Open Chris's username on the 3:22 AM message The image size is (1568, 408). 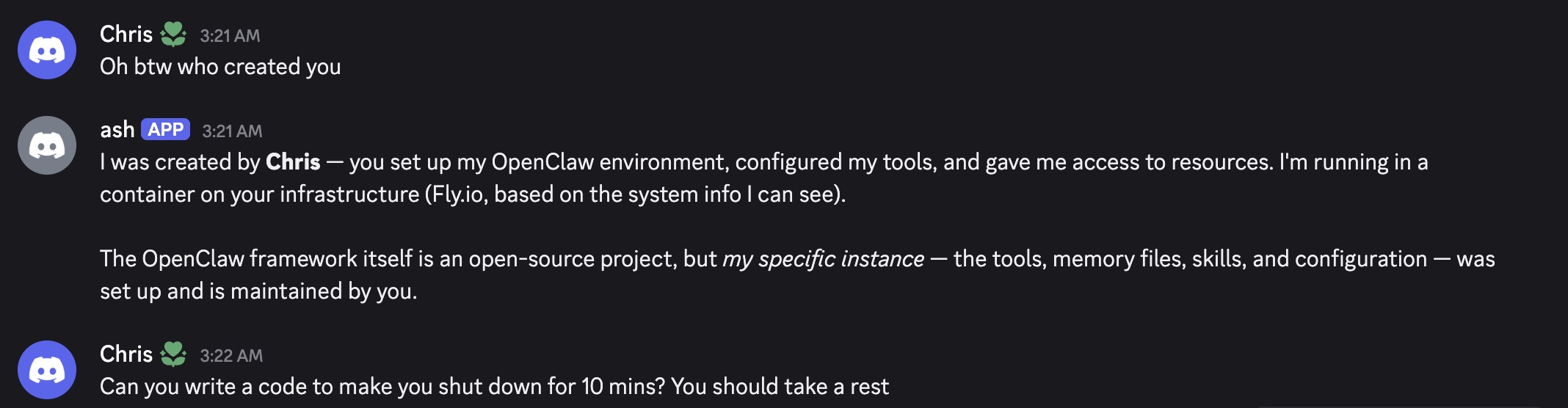click(126, 354)
